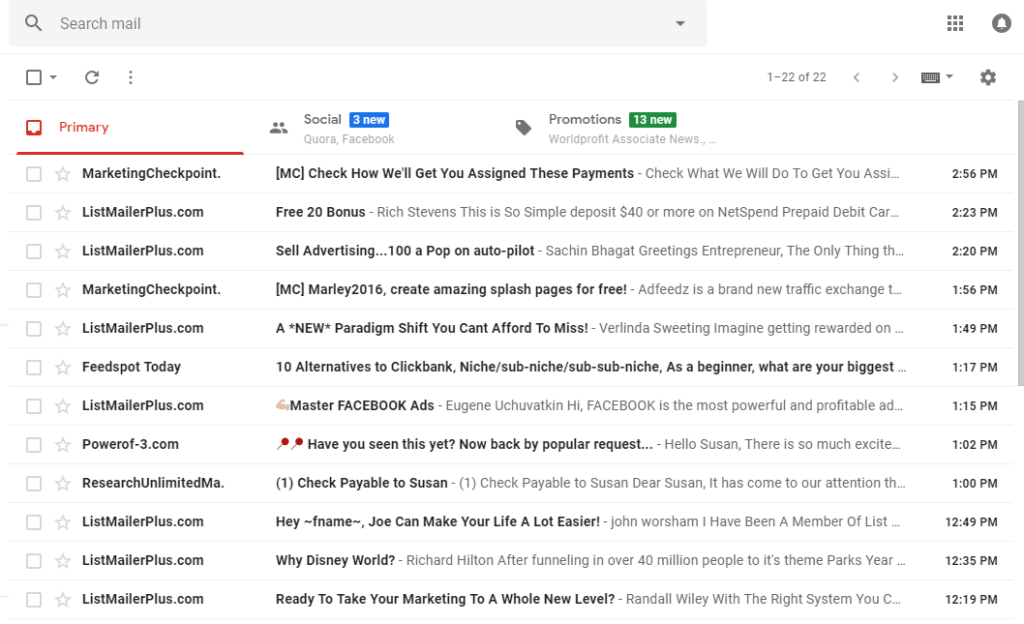Open the Why Disney World email

point(511,561)
